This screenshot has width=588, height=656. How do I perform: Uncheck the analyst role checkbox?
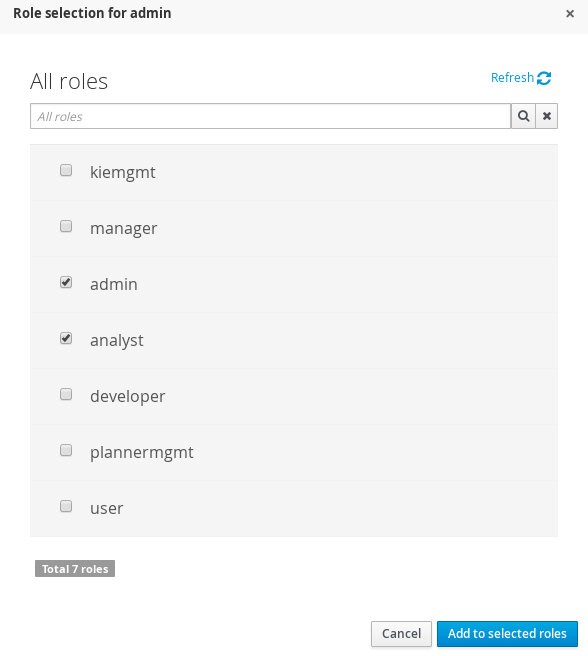click(x=66, y=338)
